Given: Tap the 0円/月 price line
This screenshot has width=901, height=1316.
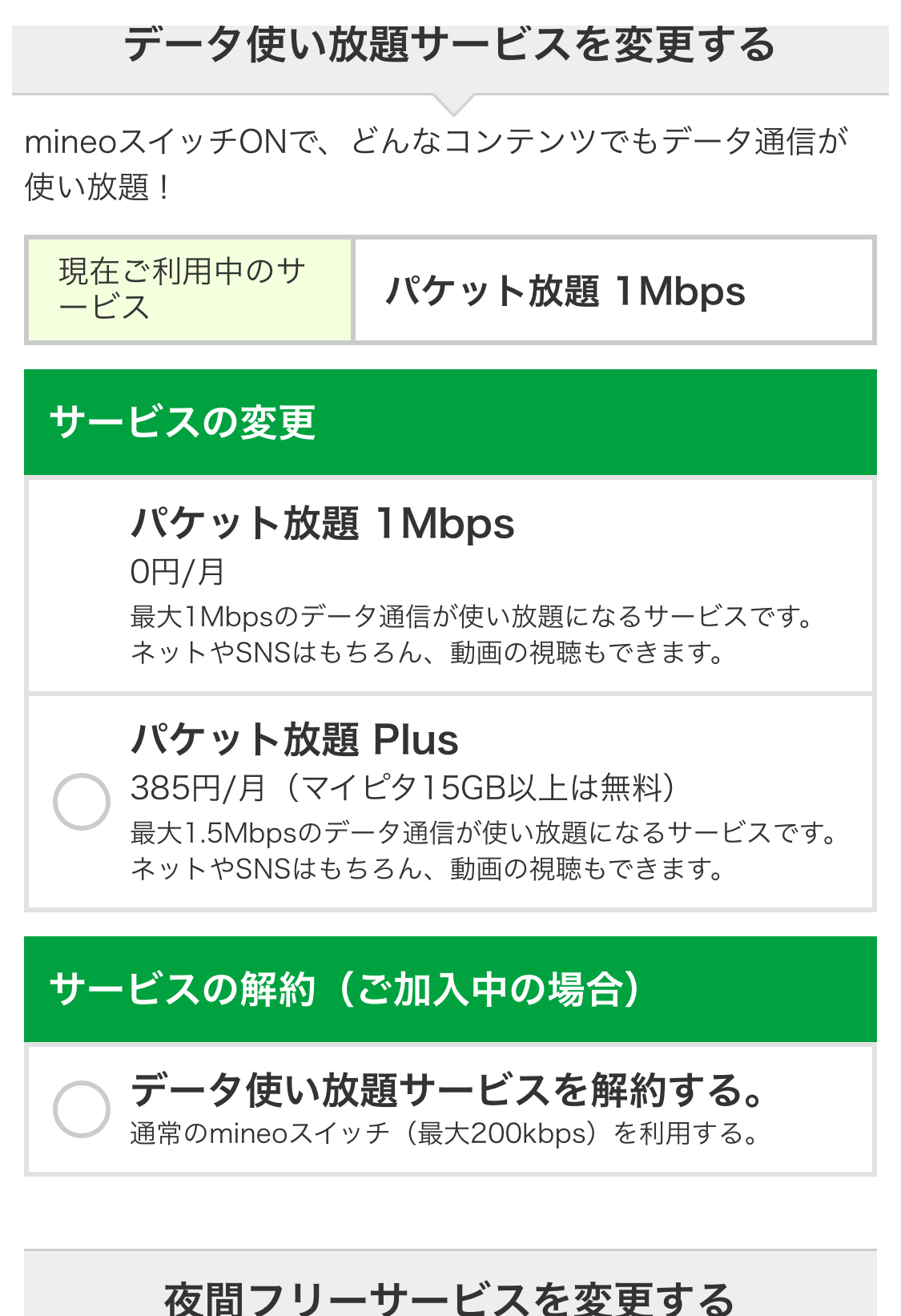Looking at the screenshot, I should [178, 572].
